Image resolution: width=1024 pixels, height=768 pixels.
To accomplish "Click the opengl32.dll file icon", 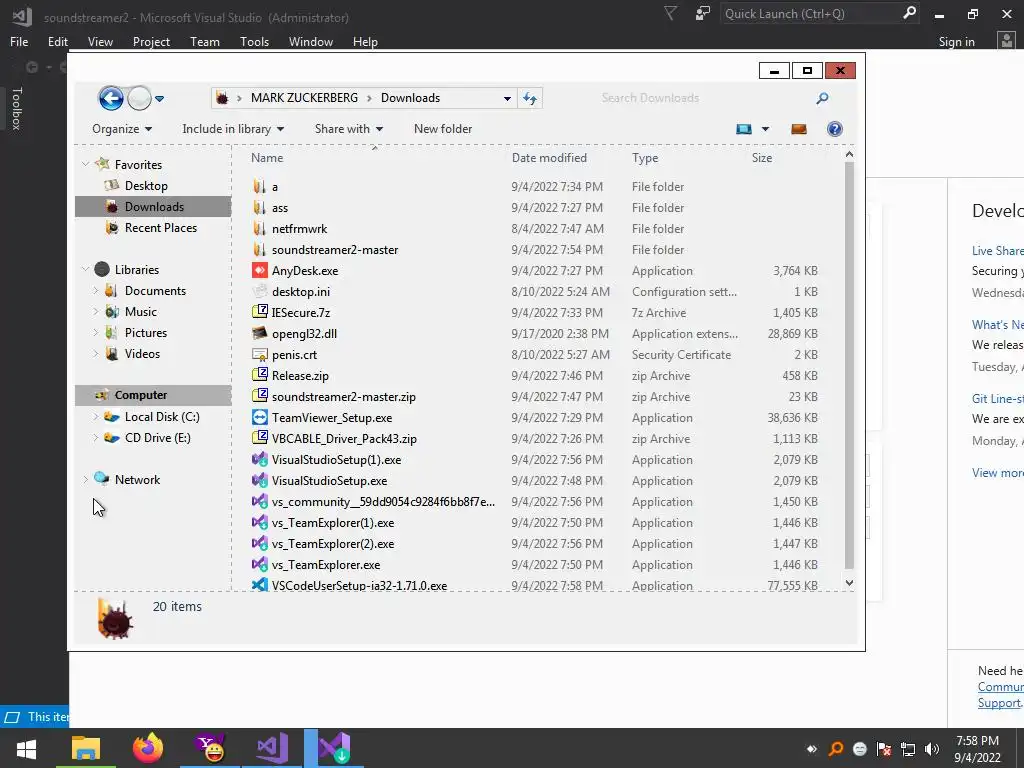I will [260, 333].
